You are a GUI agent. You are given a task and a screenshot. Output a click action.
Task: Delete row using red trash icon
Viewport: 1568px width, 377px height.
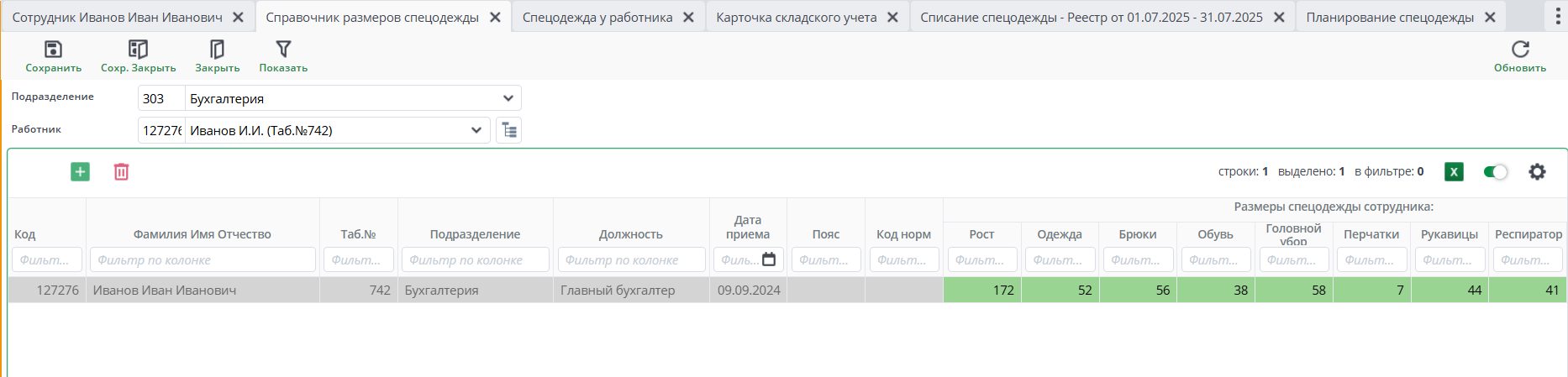click(121, 172)
